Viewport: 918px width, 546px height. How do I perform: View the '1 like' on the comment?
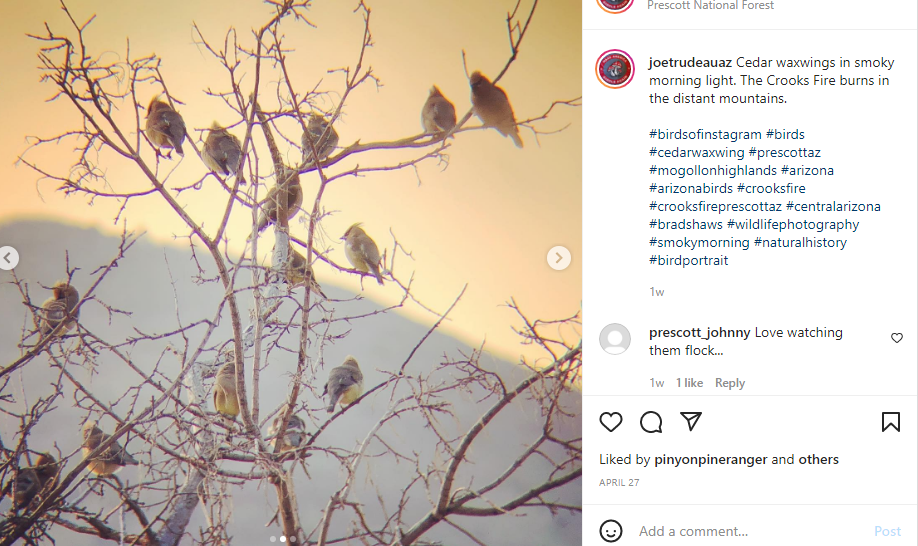[x=690, y=383]
